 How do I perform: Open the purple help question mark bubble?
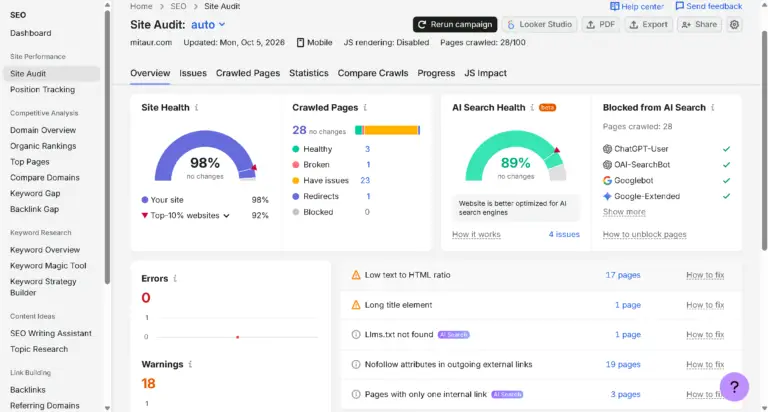[x=734, y=387]
